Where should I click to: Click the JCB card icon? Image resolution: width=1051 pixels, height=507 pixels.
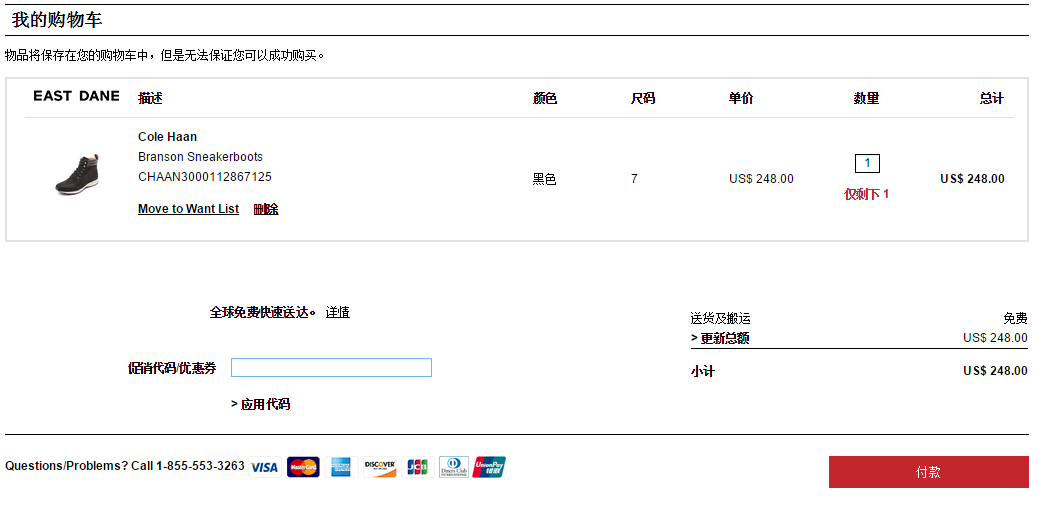[x=418, y=467]
